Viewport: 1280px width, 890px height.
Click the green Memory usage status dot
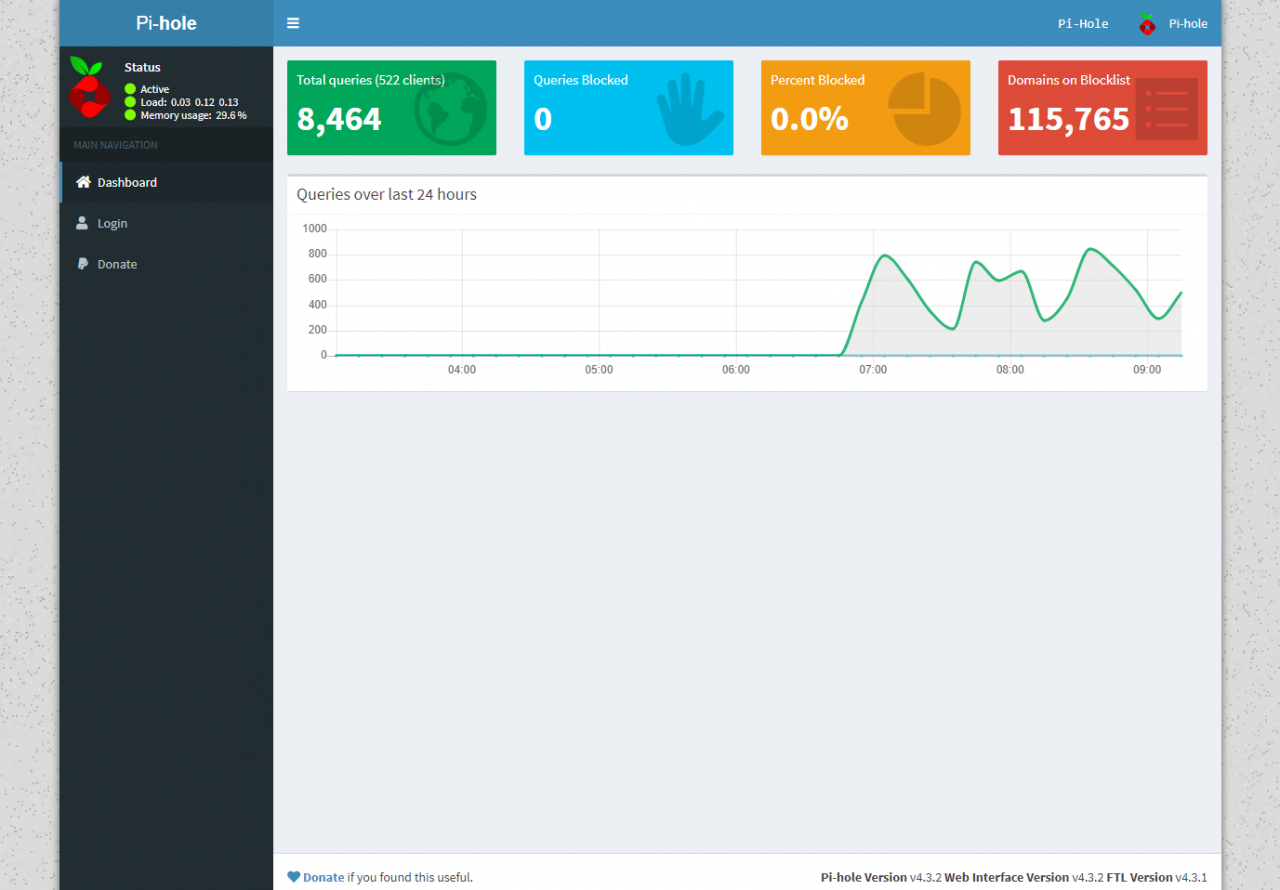130,115
